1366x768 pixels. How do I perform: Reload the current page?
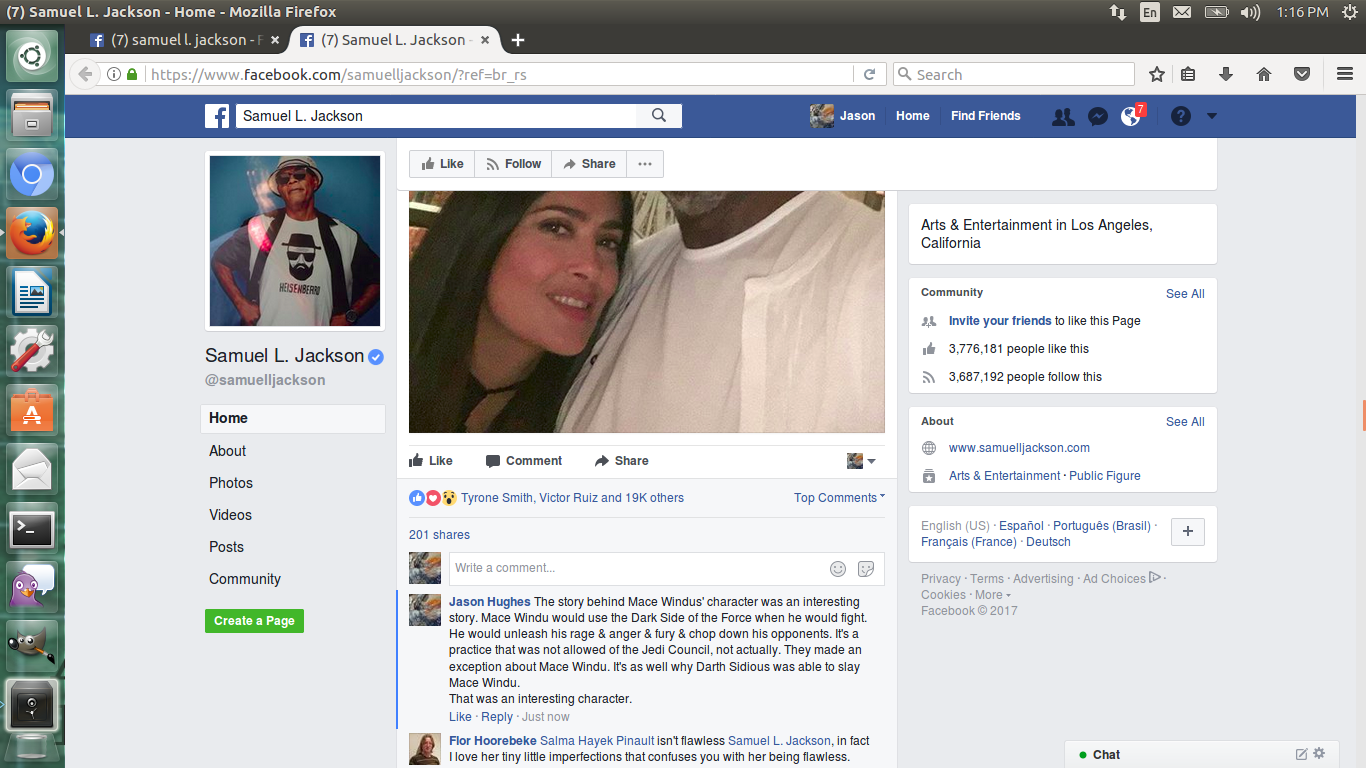coord(869,74)
